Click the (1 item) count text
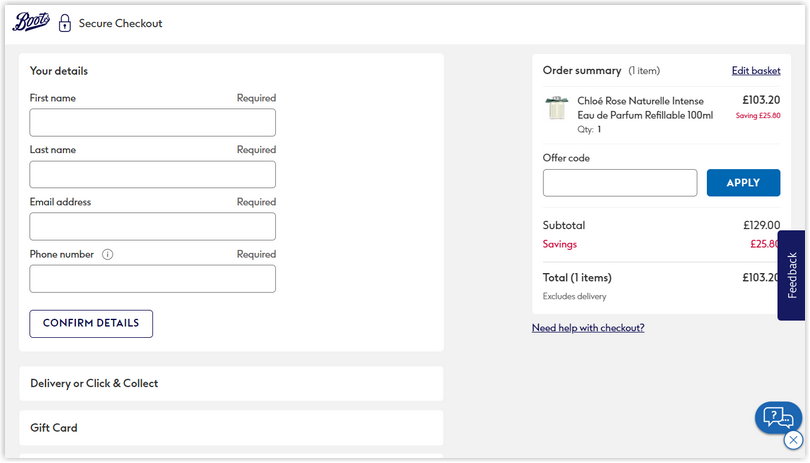Viewport: 810px width, 463px height. point(644,70)
